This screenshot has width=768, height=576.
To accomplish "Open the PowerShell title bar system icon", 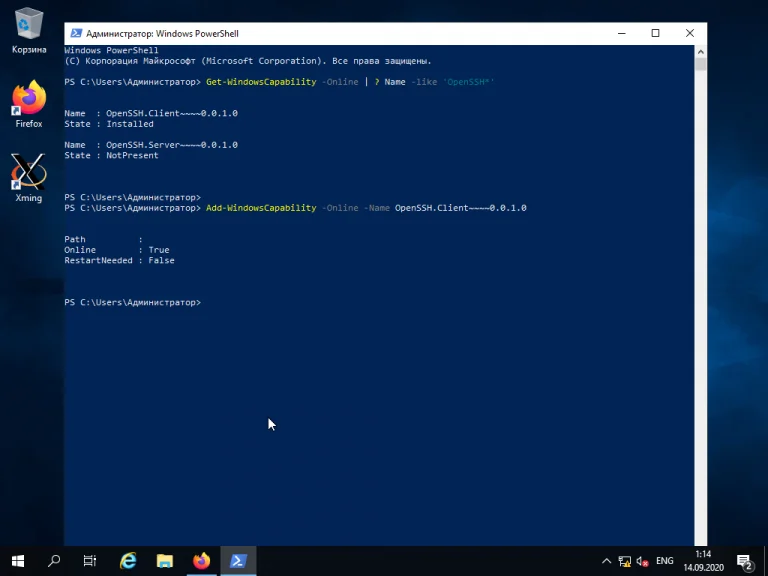I will pos(76,33).
